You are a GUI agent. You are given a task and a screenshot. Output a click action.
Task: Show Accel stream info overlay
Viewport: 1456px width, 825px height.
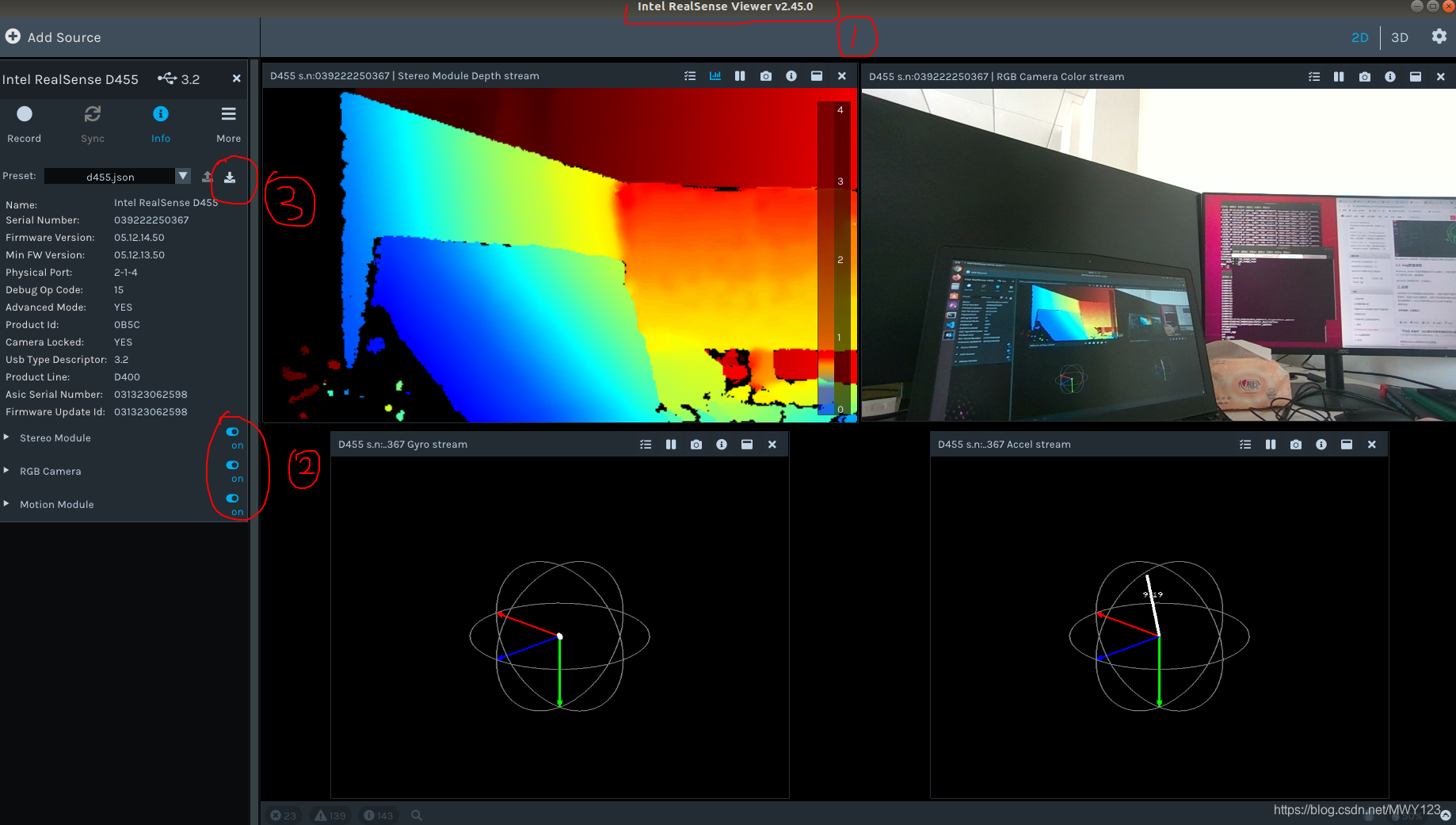tap(1321, 445)
